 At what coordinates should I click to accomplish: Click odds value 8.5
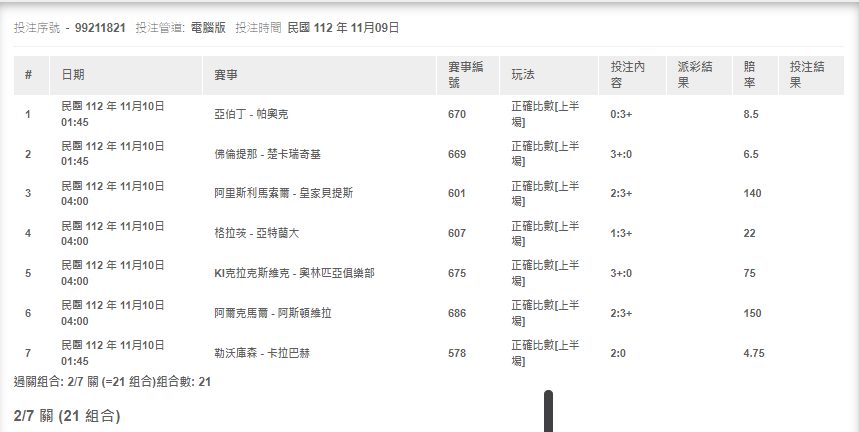tap(751, 114)
